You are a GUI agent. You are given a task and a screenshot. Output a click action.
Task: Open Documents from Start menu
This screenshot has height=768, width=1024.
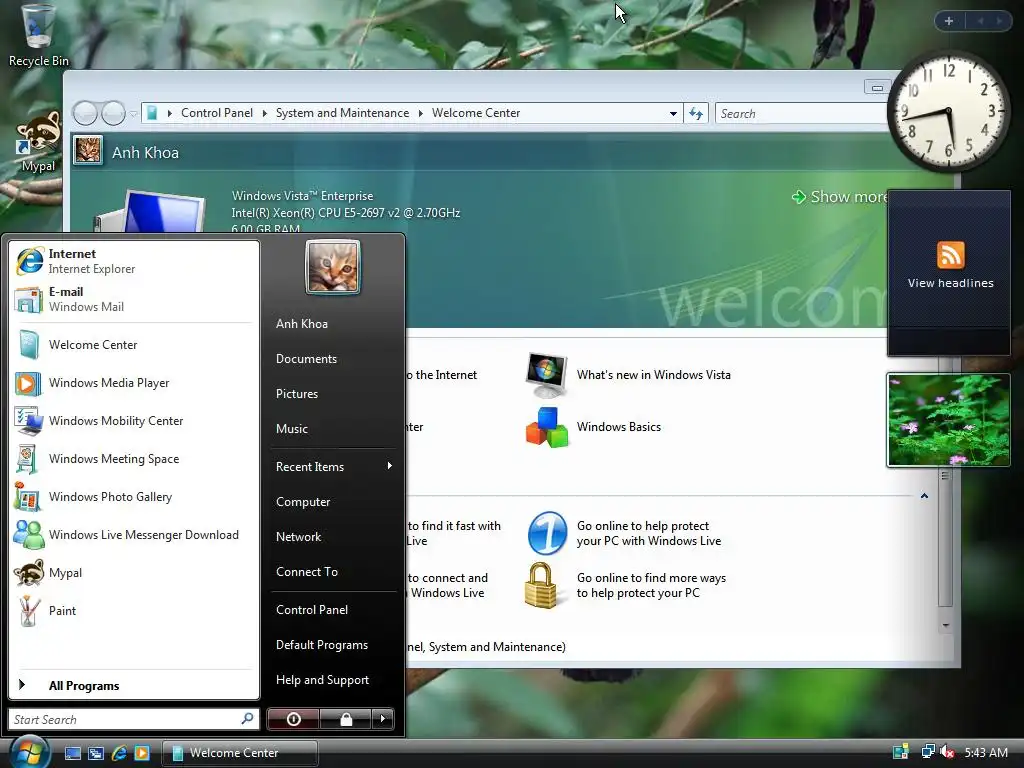334,359
